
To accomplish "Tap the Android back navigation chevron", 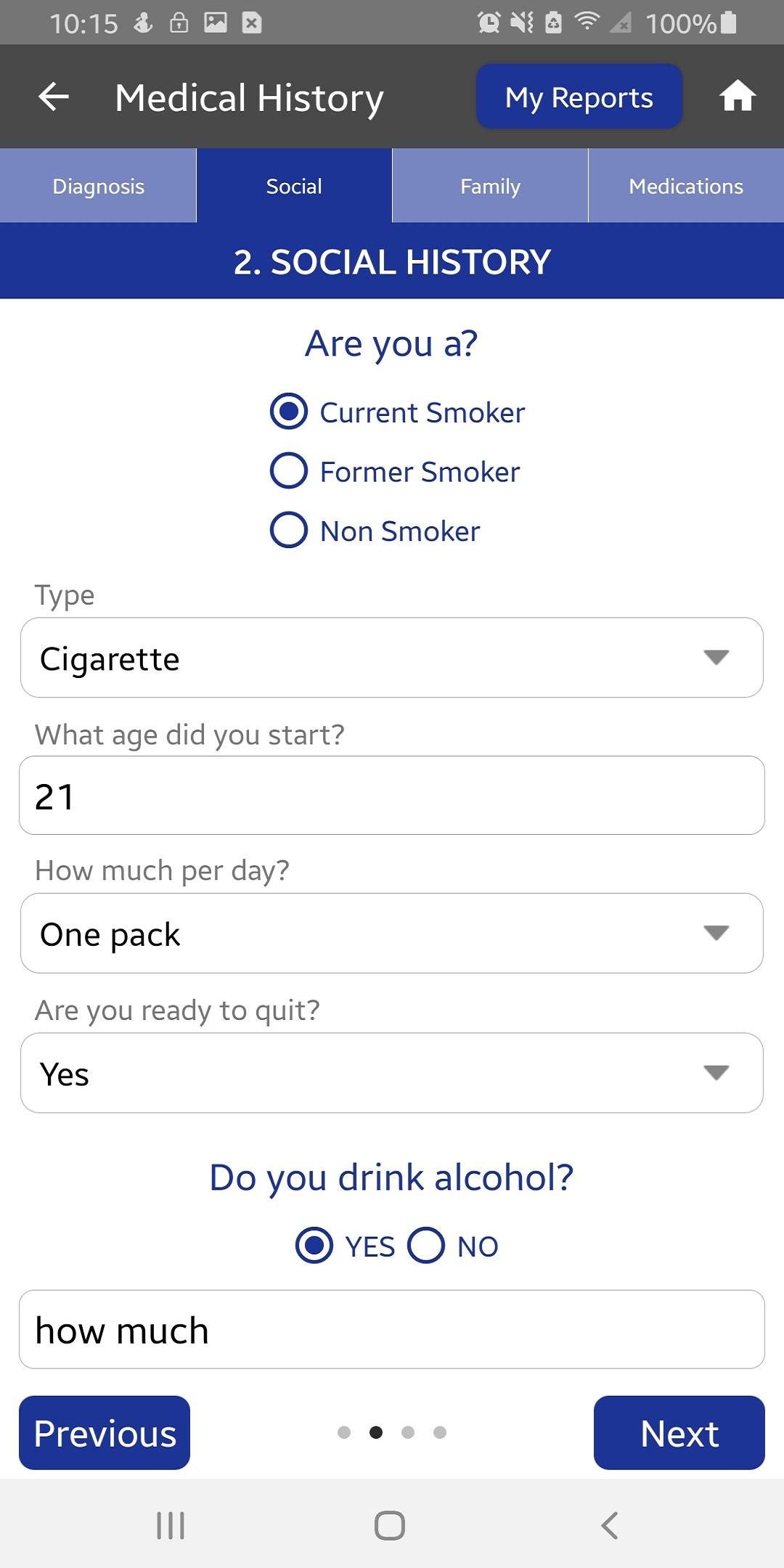I will [610, 1525].
